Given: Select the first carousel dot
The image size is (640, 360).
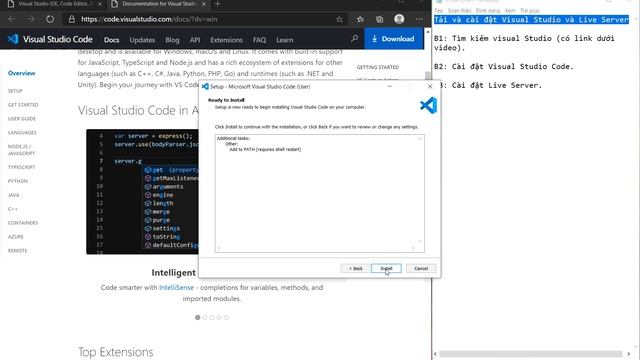Looking at the screenshot, I should 198,317.
